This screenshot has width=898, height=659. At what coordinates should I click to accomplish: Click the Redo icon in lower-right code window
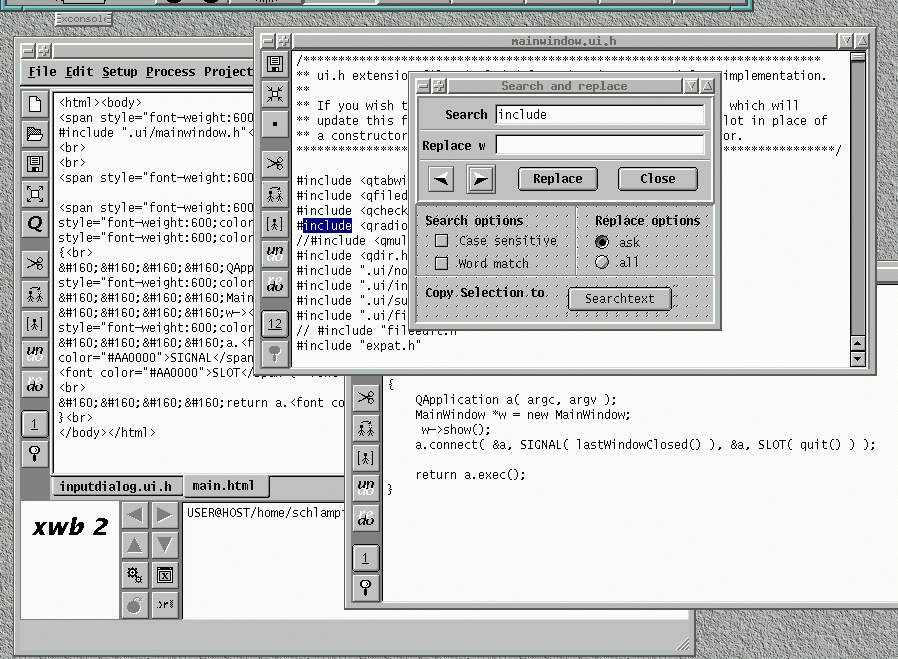366,518
